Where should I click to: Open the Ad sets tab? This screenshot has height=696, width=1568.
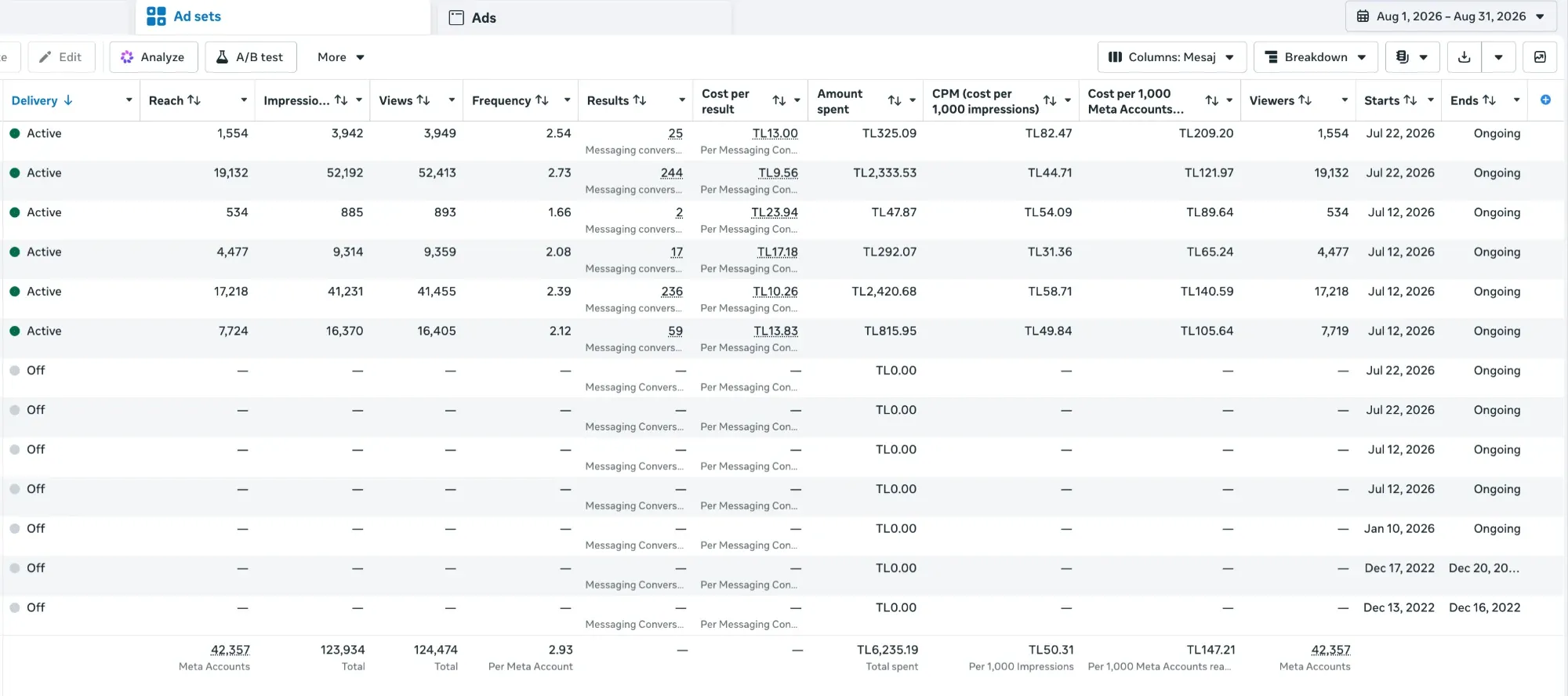pos(282,16)
